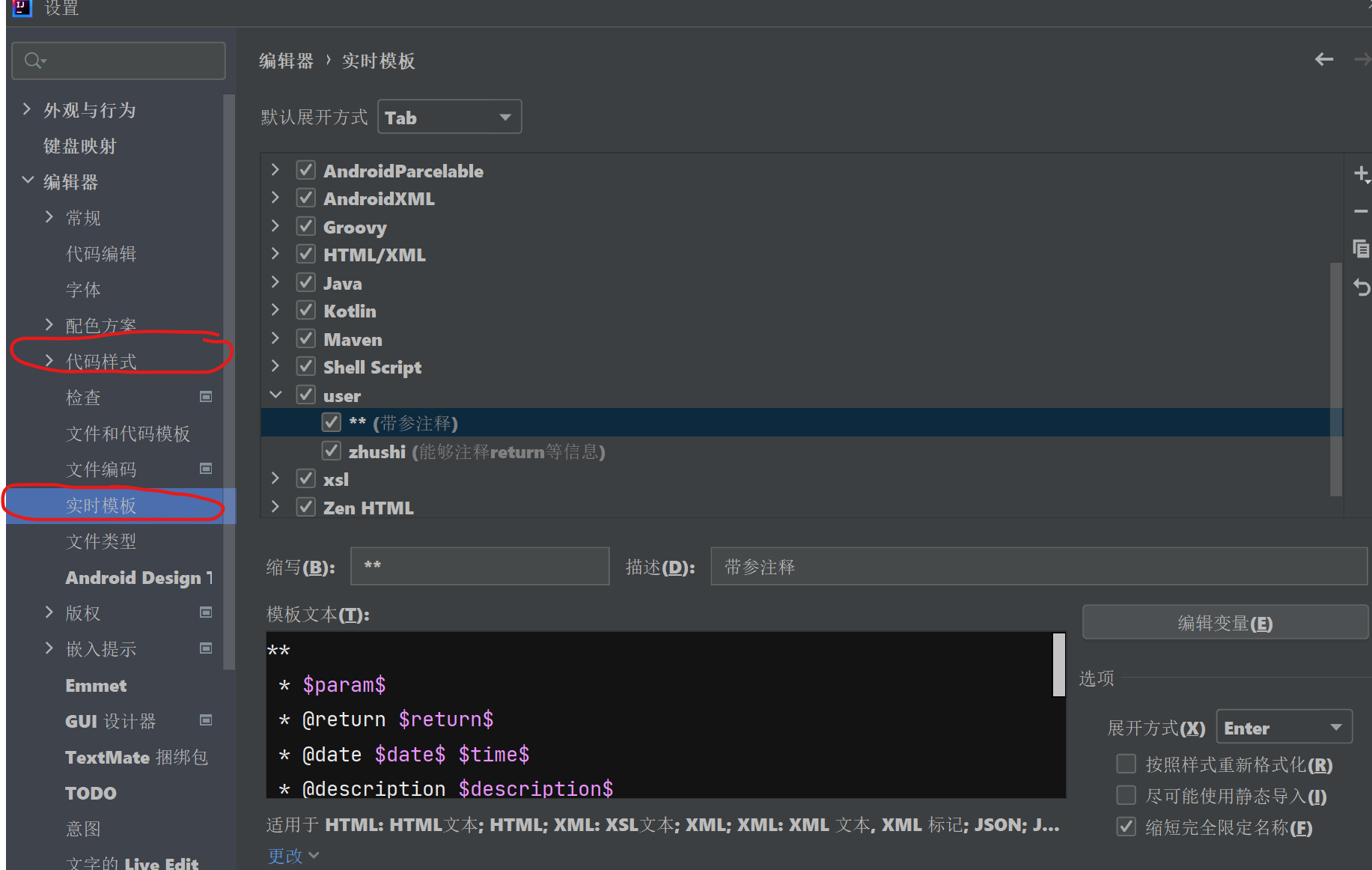Expand the Kotlin template group
The image size is (1372, 870).
pos(275,311)
